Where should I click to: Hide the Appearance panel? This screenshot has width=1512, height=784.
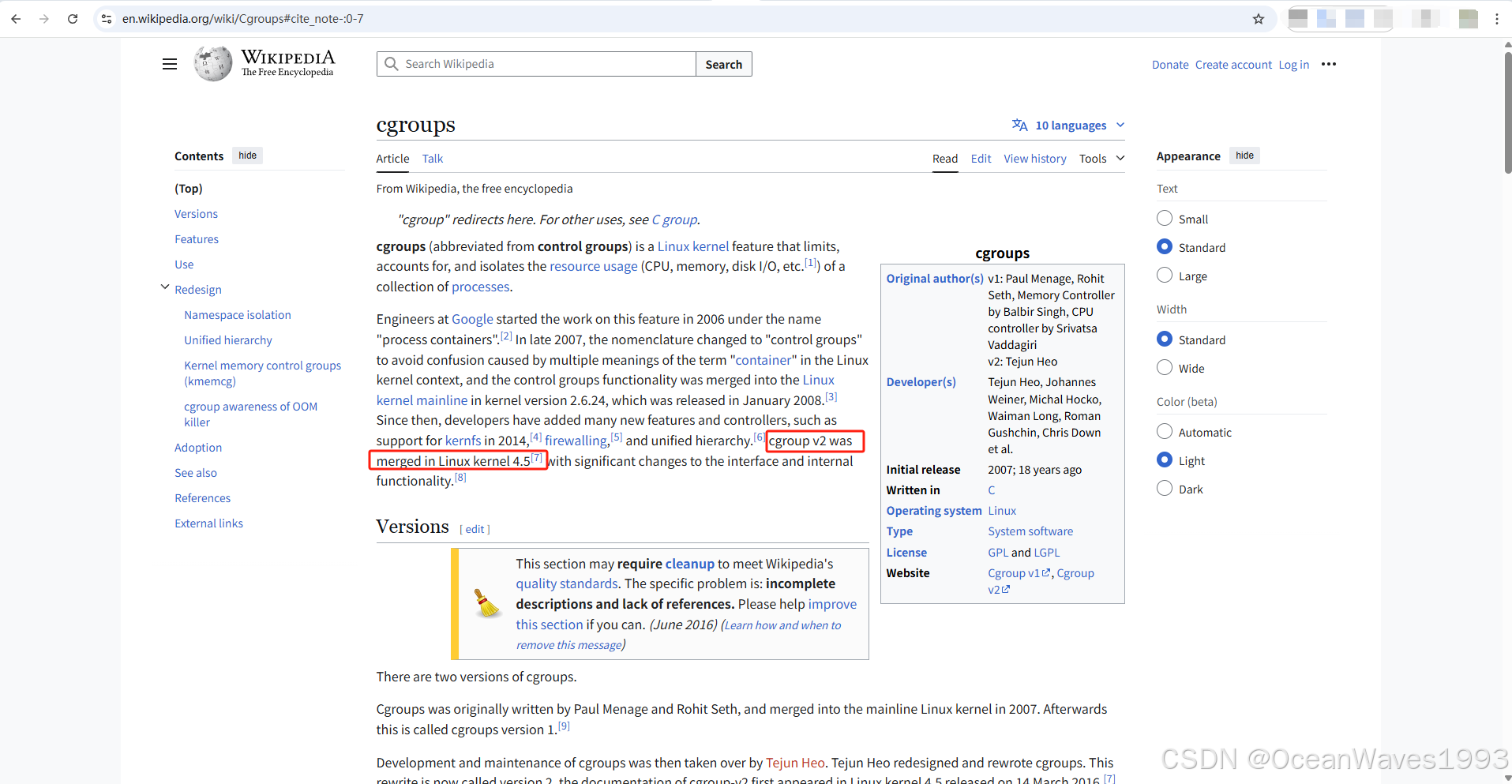coord(1244,156)
